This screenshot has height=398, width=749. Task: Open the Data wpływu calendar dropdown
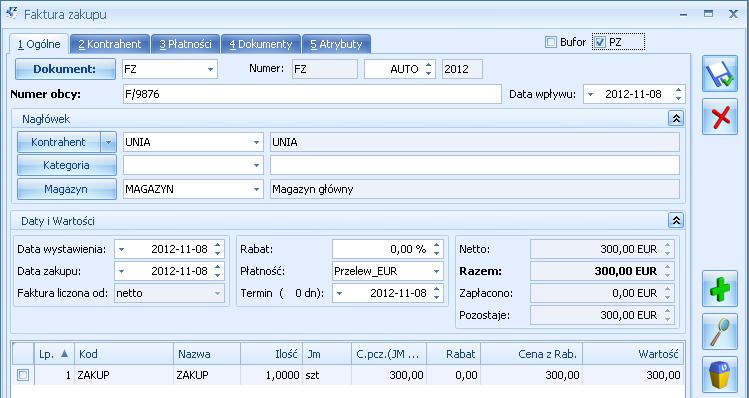pyautogui.click(x=590, y=95)
